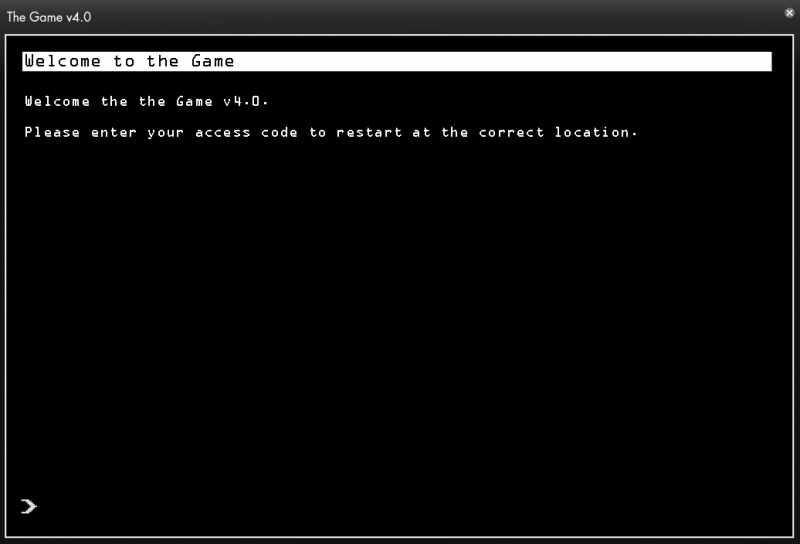Click the word 'Welcome' in white header
Image resolution: width=800 pixels, height=544 pixels.
tap(63, 61)
